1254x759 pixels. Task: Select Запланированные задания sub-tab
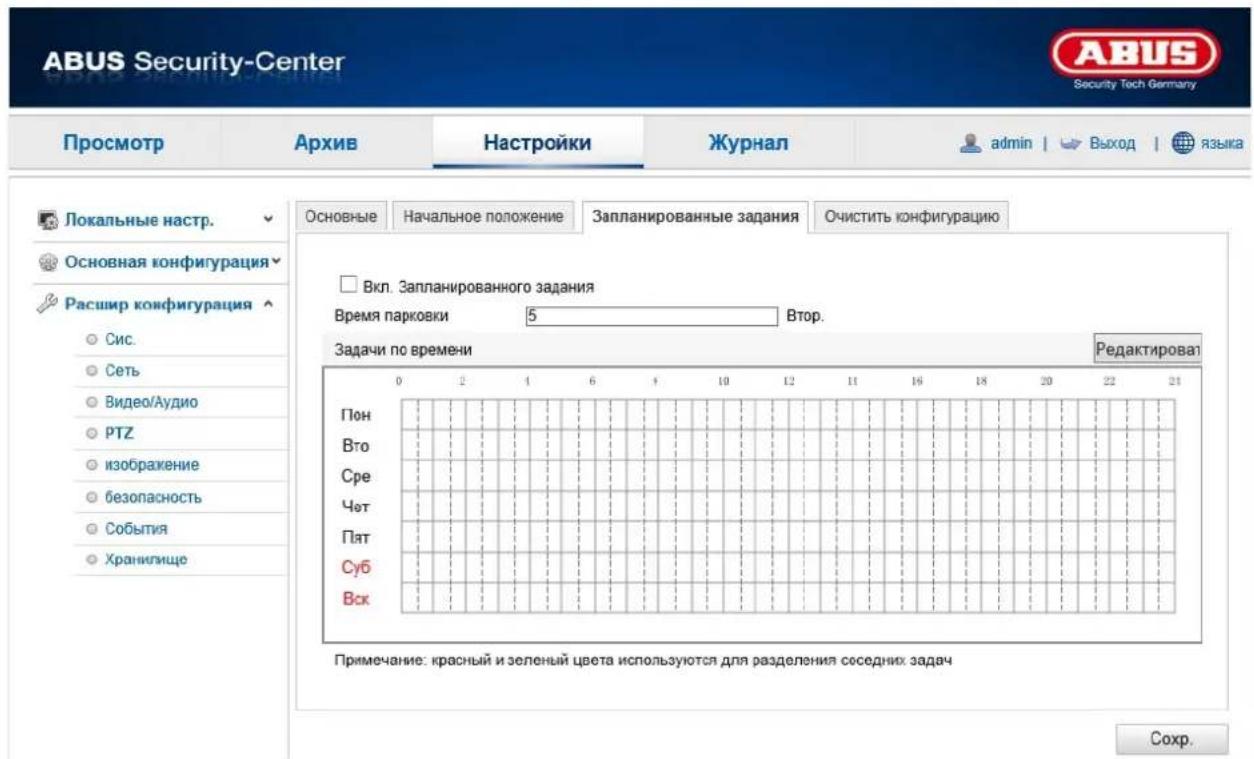click(694, 218)
